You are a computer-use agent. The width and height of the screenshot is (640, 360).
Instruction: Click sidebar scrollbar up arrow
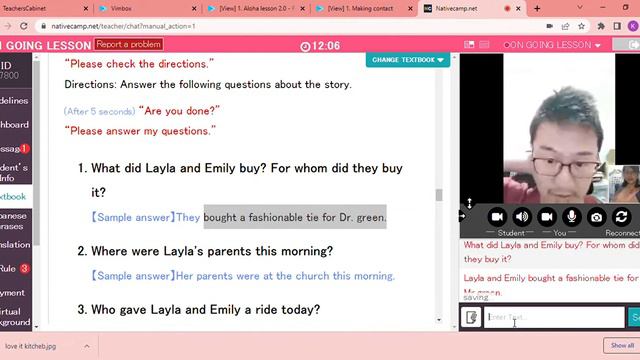click(x=36, y=58)
